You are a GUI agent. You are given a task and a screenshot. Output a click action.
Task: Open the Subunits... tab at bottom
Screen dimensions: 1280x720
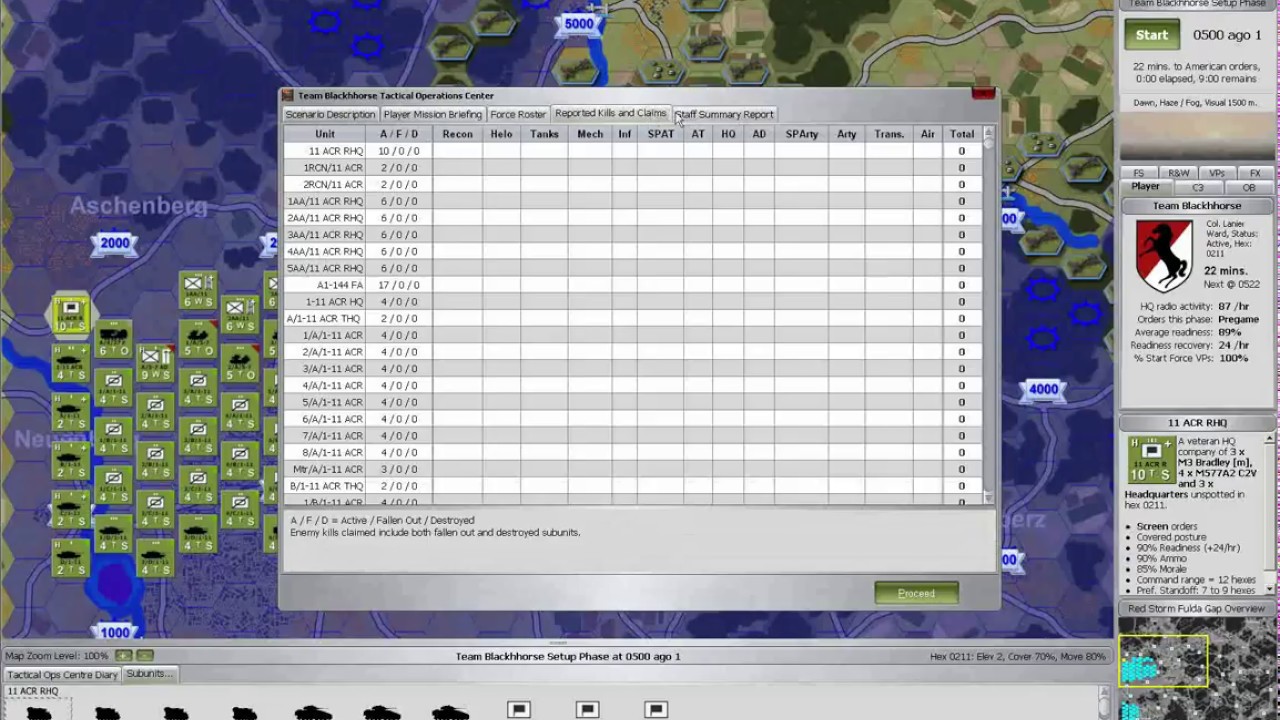(149, 674)
